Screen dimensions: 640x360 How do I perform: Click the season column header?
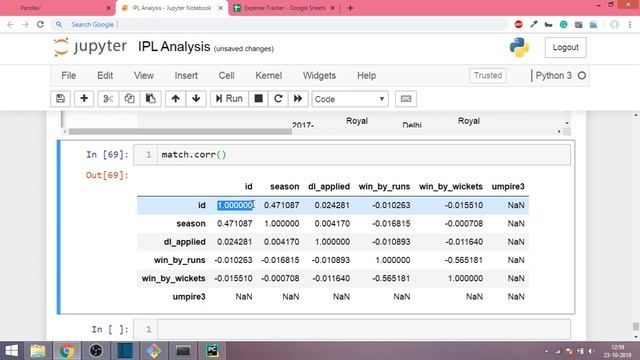point(284,187)
